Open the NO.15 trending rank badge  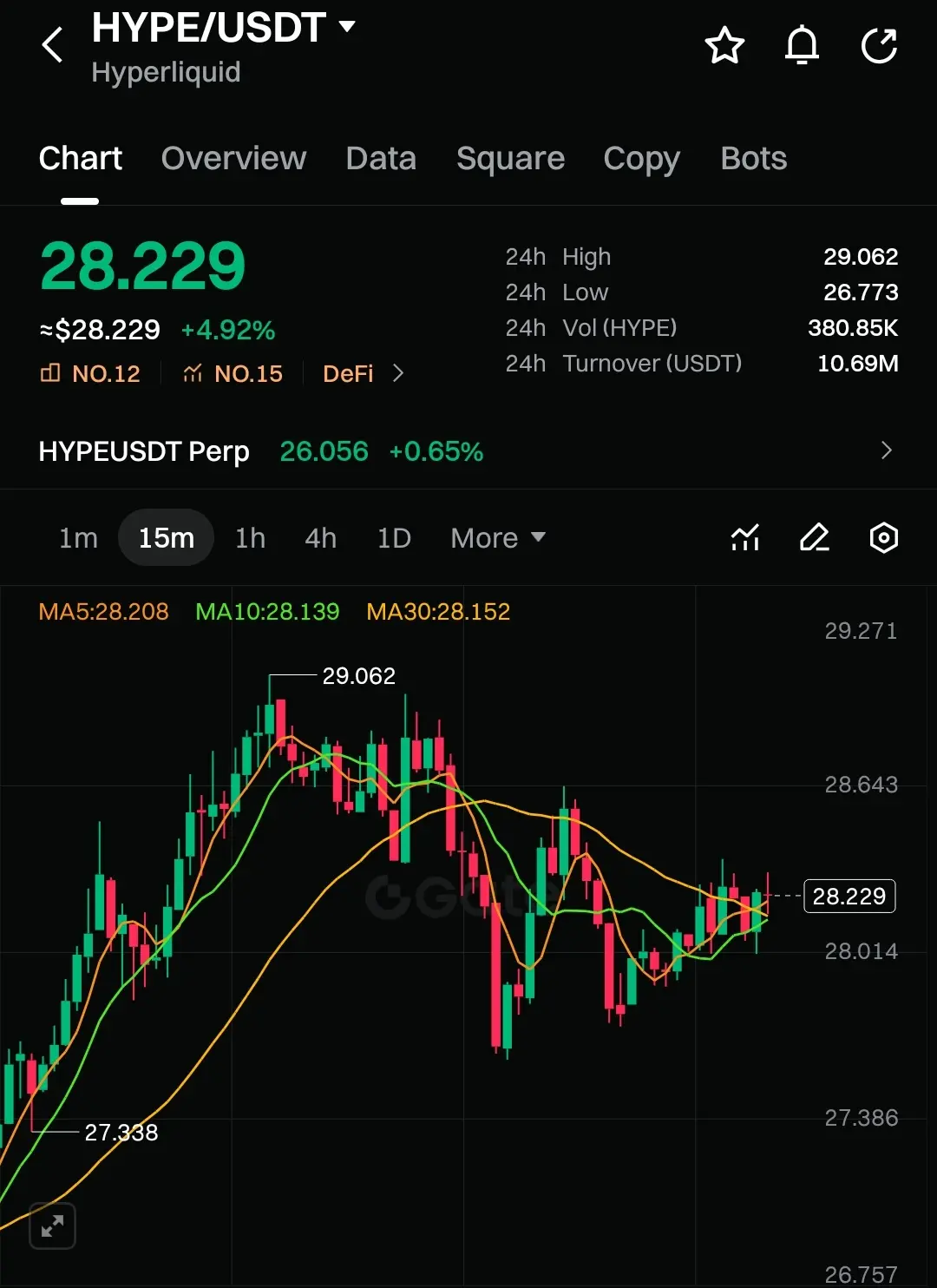[x=233, y=374]
